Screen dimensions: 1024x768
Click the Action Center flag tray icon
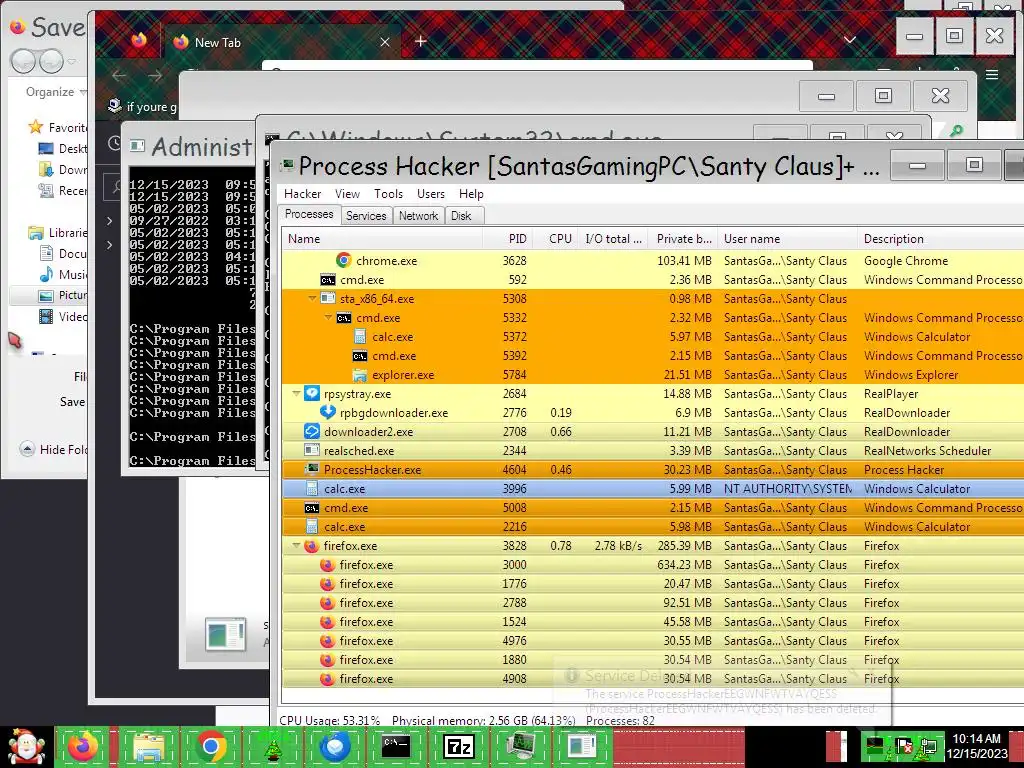[904, 746]
